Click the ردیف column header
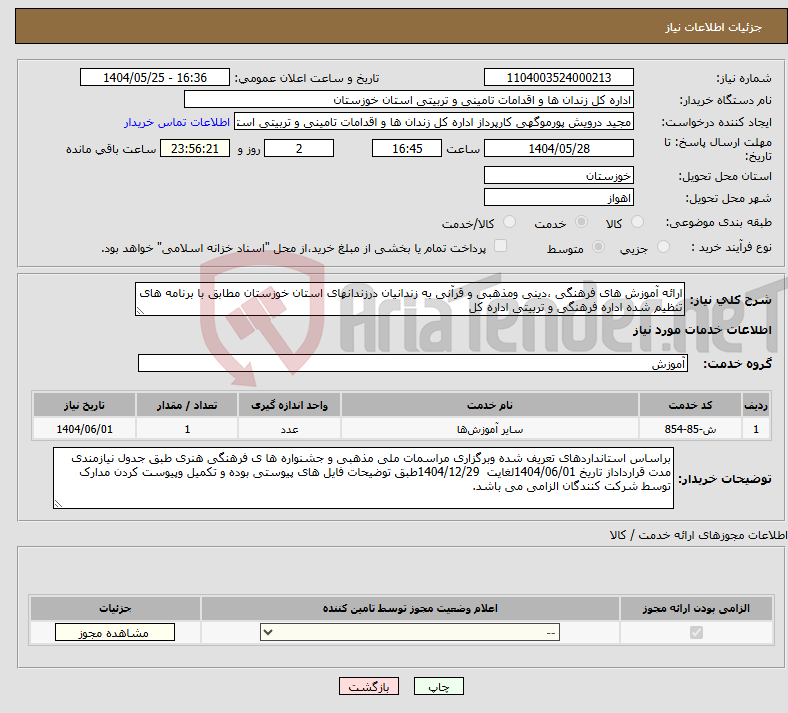 [x=756, y=405]
